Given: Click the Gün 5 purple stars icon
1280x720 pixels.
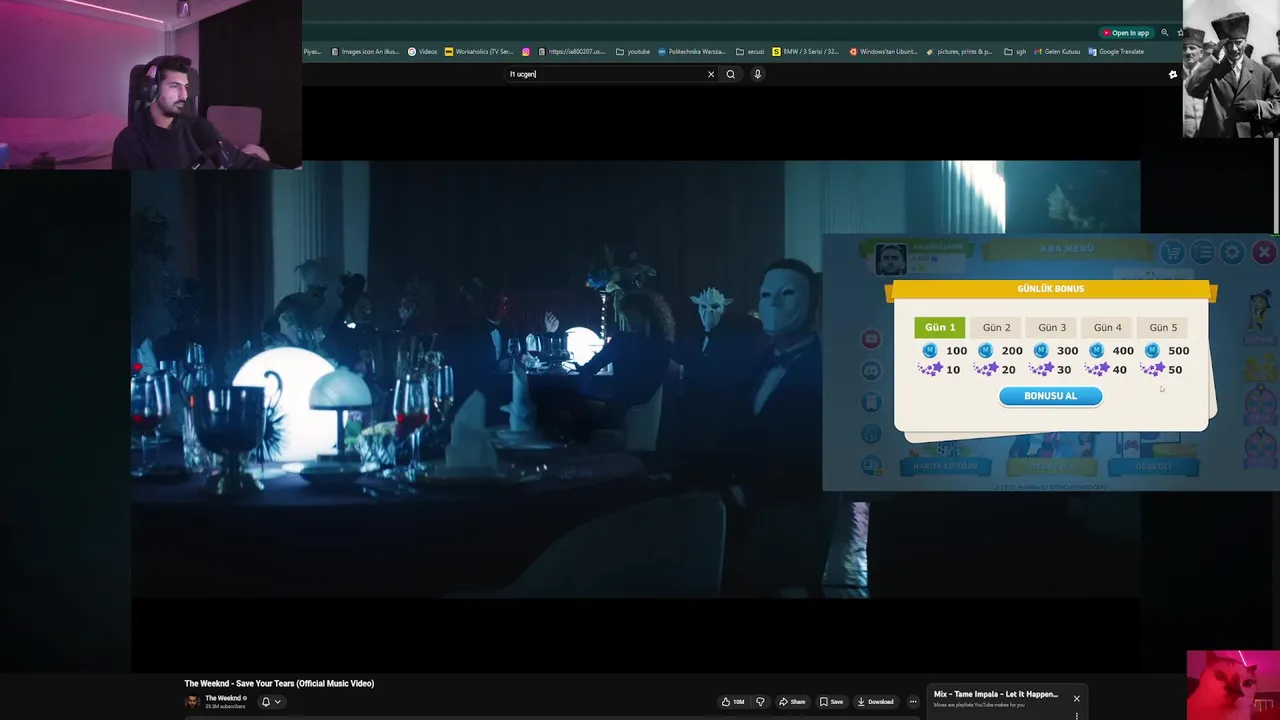Looking at the screenshot, I should [1152, 370].
